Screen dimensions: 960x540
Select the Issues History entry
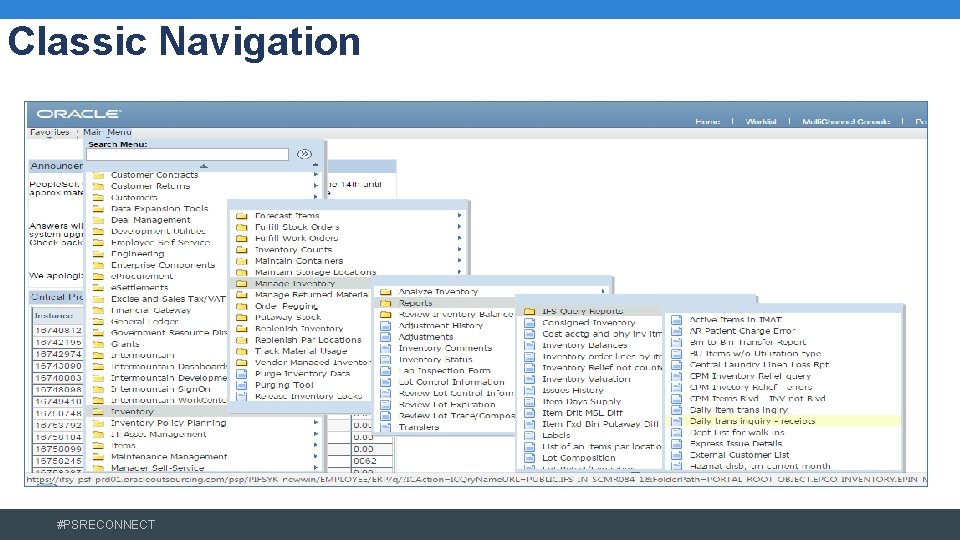(x=572, y=390)
